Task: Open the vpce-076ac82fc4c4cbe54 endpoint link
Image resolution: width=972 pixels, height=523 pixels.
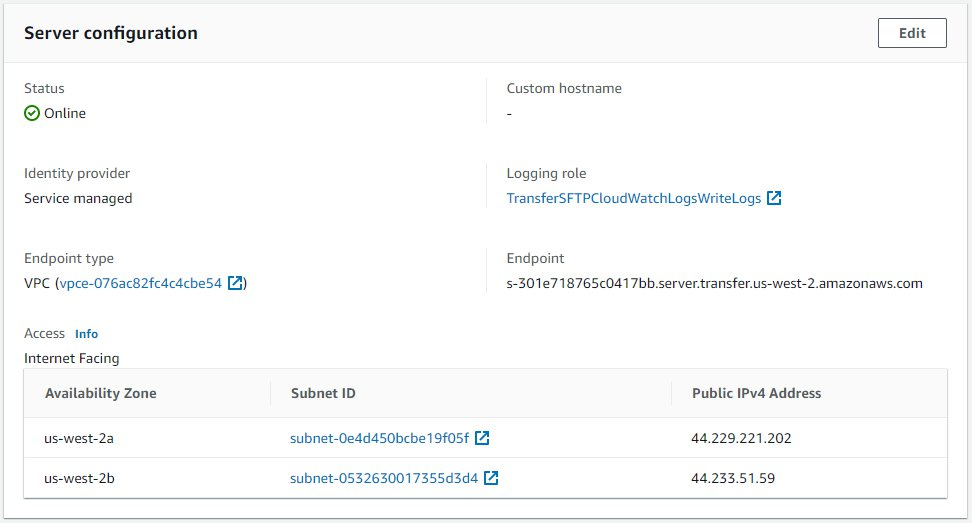Action: [x=141, y=283]
